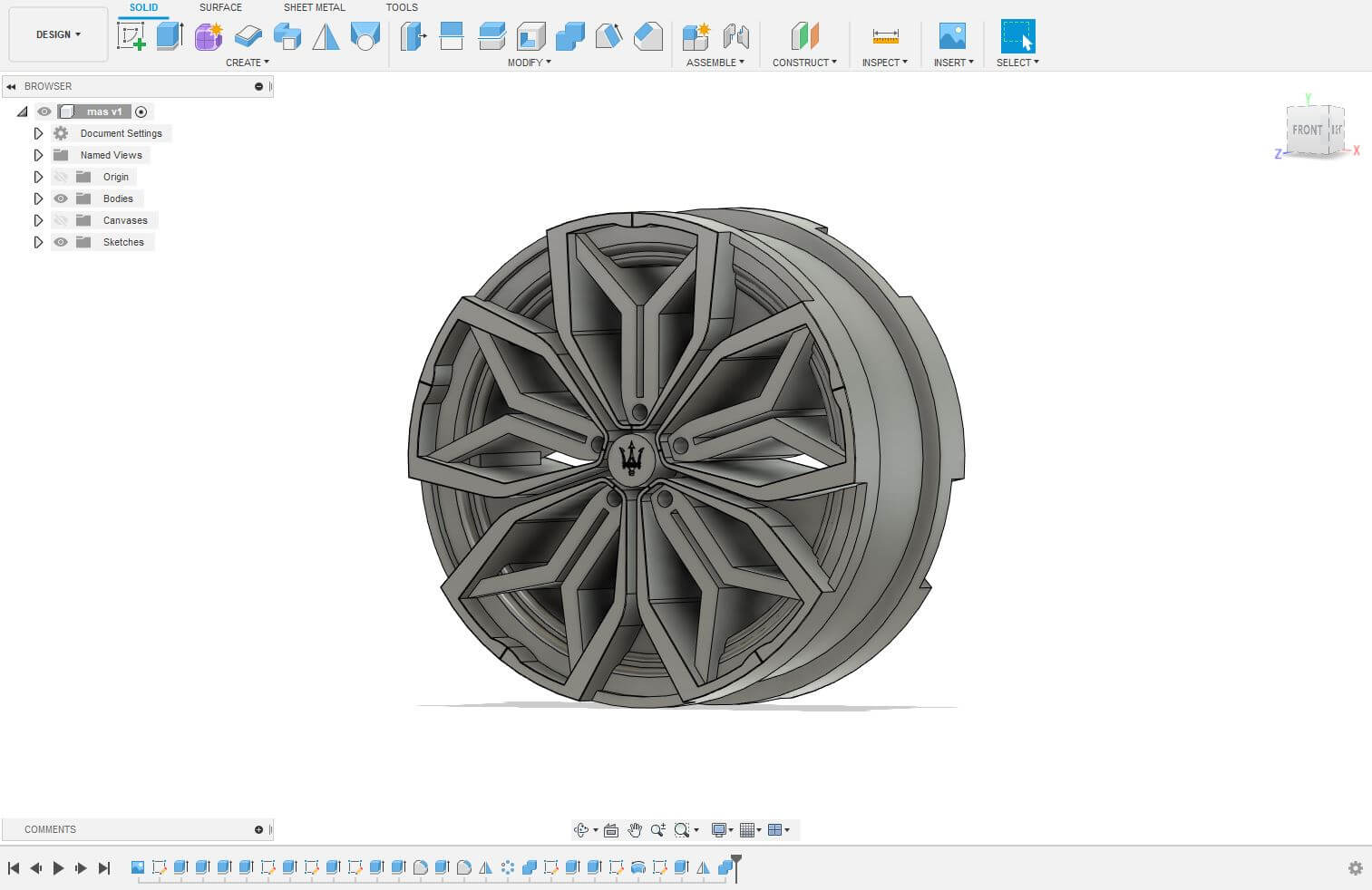Select the Zoom tool with plus sign
1372x890 pixels.
[658, 829]
